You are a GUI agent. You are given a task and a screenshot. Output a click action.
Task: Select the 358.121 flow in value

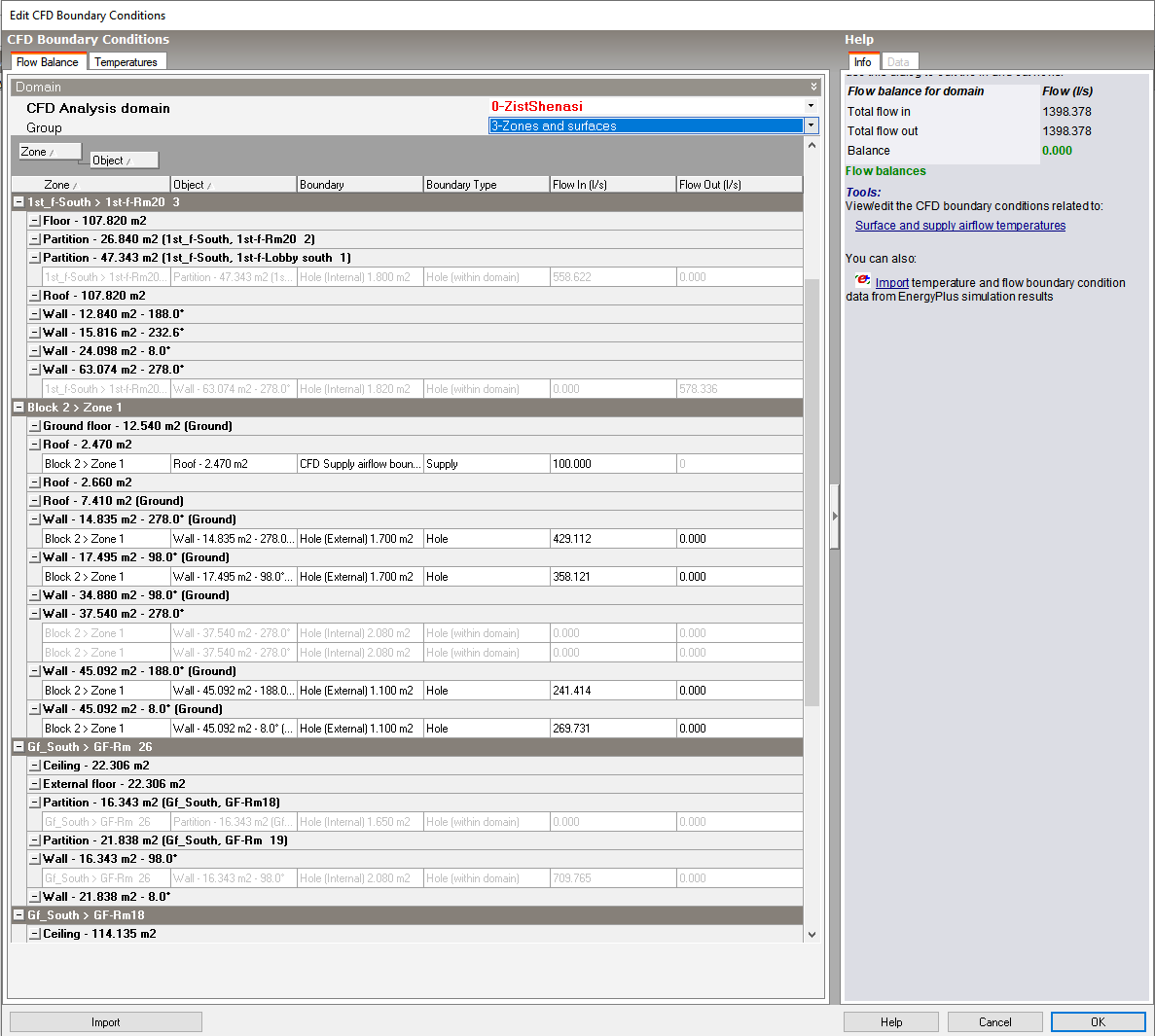coord(614,577)
